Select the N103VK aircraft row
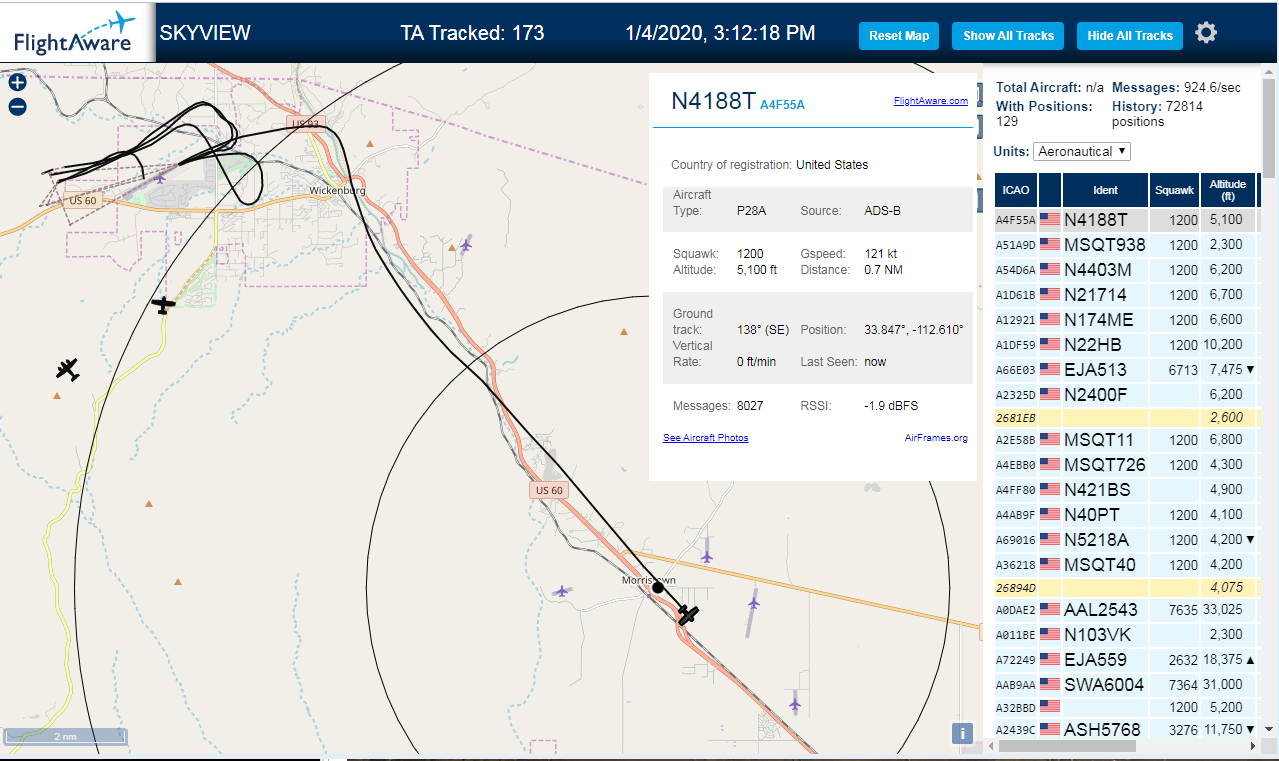This screenshot has height=761, width=1279. [1126, 635]
